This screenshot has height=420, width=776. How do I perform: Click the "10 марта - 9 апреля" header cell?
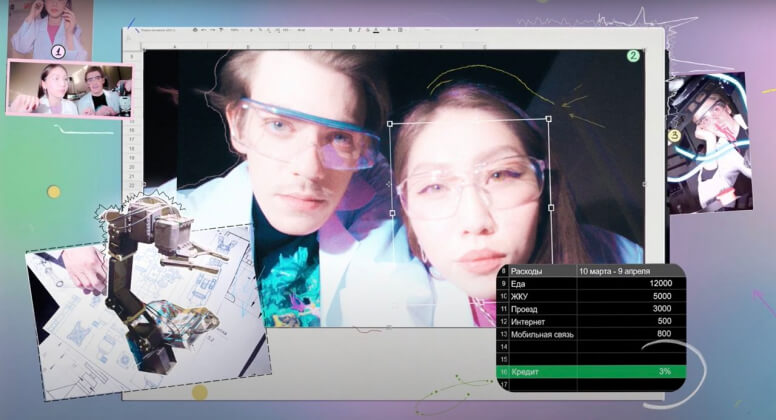[630, 271]
